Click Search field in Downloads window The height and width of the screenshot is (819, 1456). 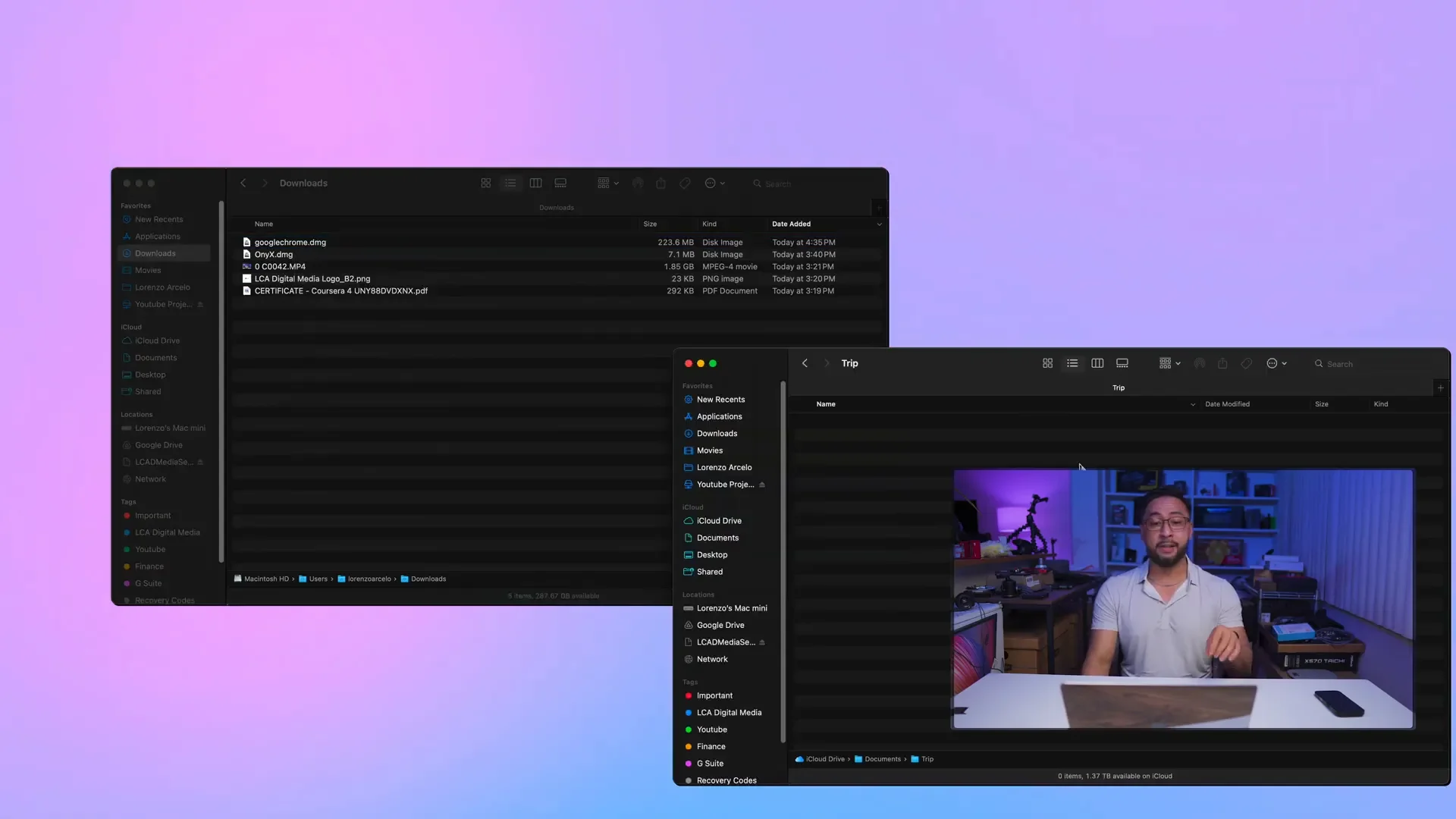[815, 184]
